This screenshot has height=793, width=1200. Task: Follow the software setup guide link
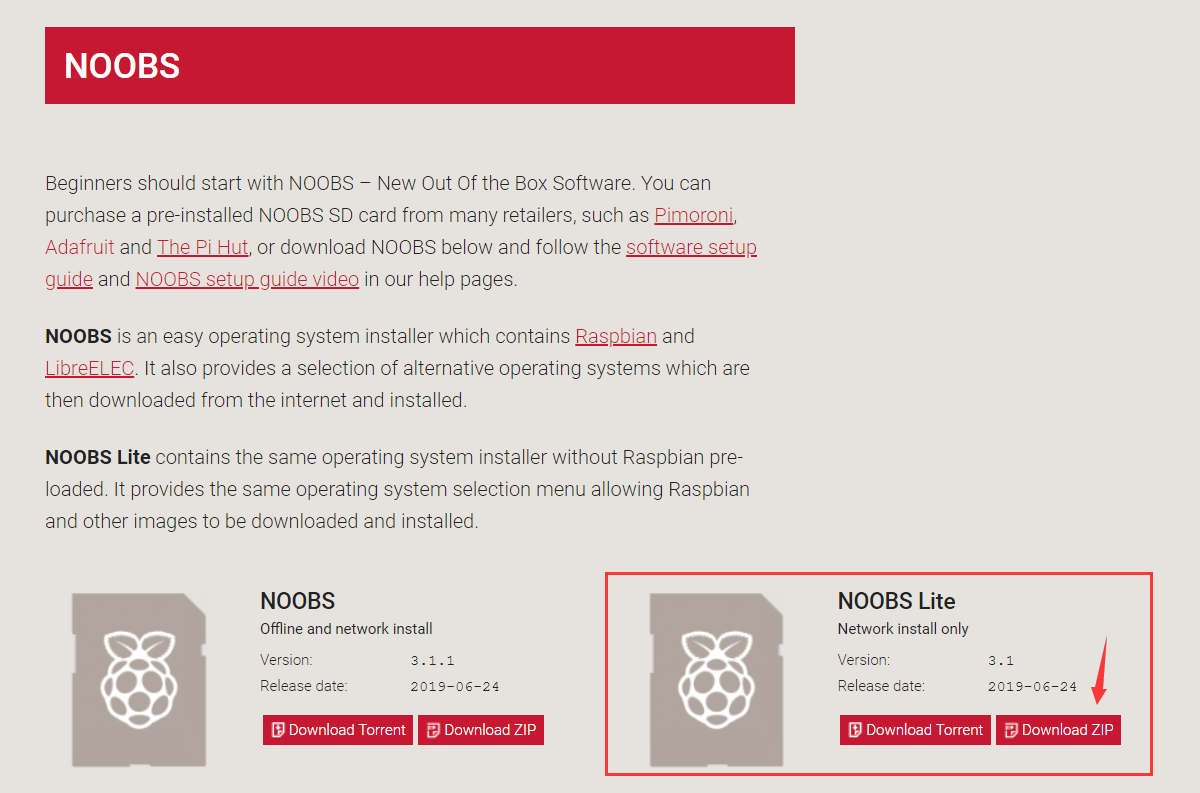click(x=691, y=247)
